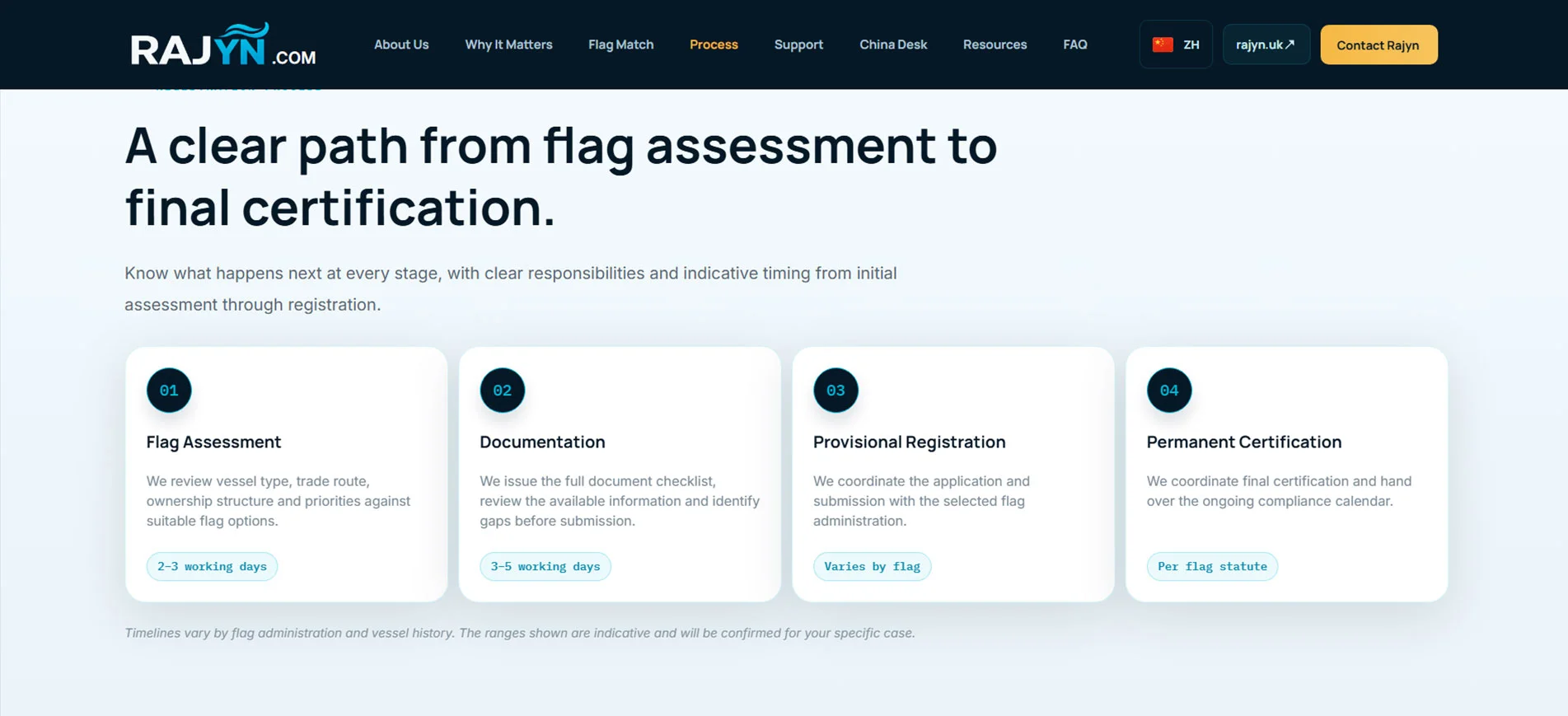The width and height of the screenshot is (1568, 716).
Task: Navigate to China Desk
Action: pos(893,44)
